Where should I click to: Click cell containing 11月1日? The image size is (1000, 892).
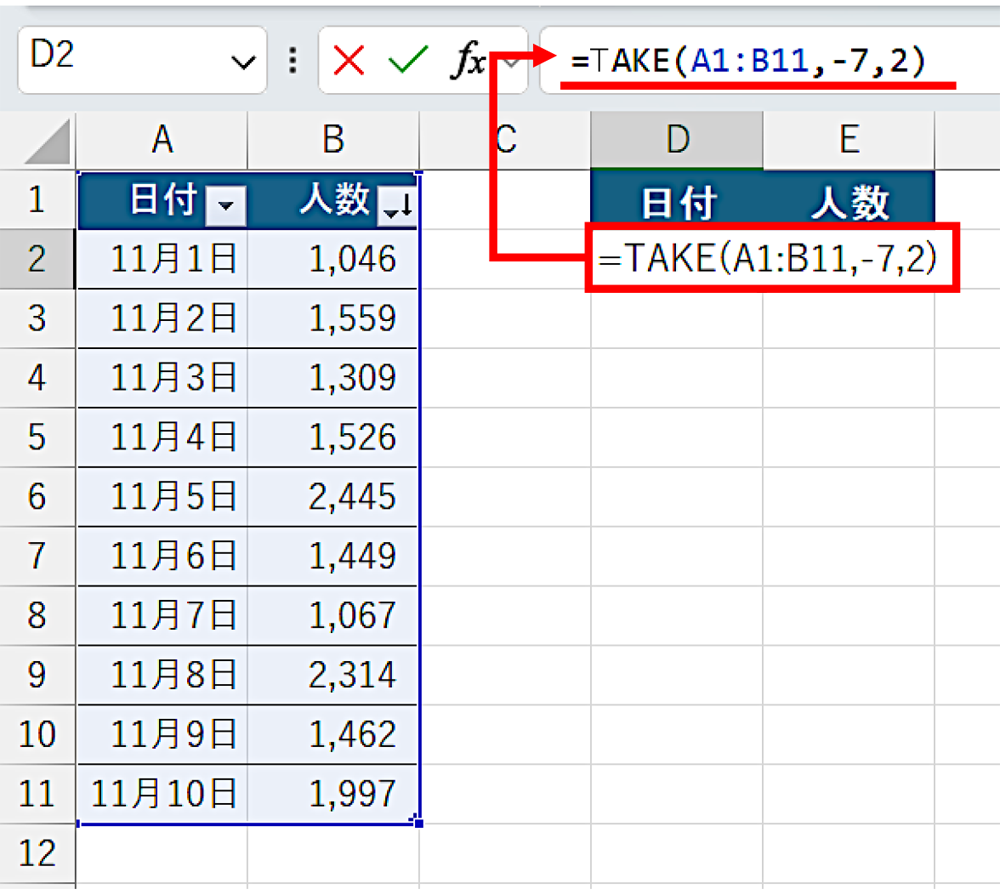(x=162, y=259)
